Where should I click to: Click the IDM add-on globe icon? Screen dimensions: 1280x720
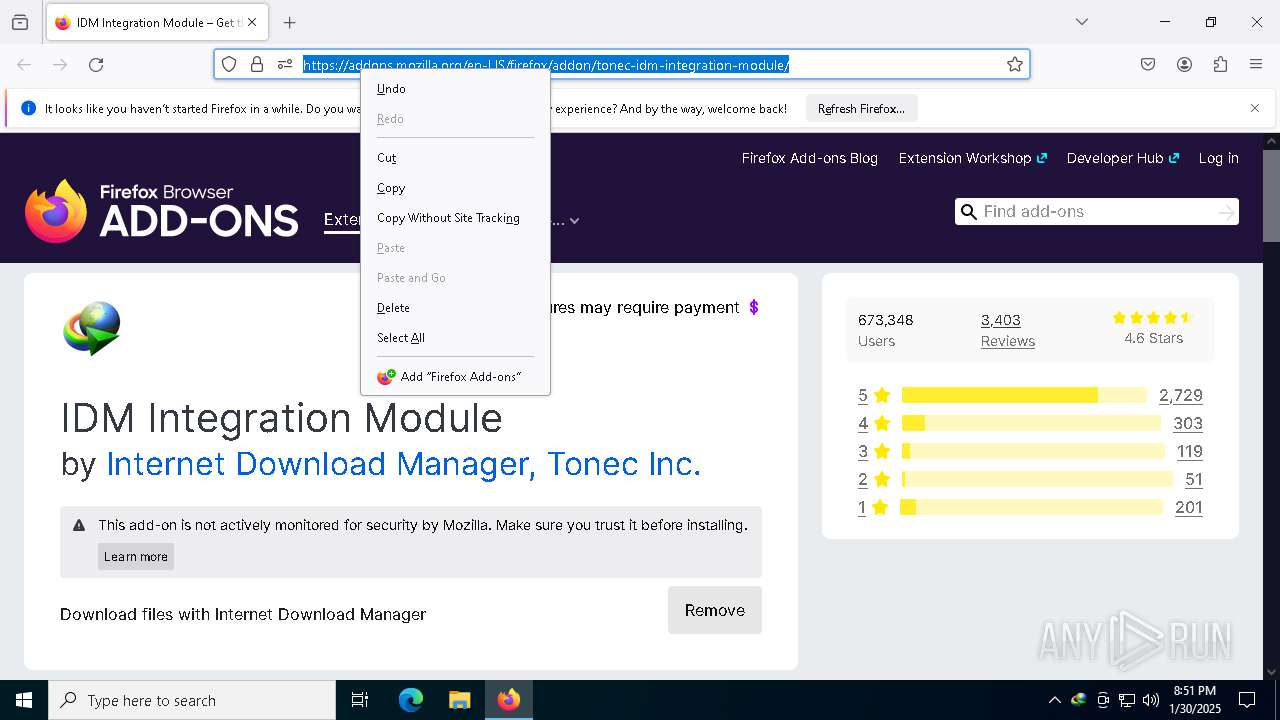click(92, 328)
